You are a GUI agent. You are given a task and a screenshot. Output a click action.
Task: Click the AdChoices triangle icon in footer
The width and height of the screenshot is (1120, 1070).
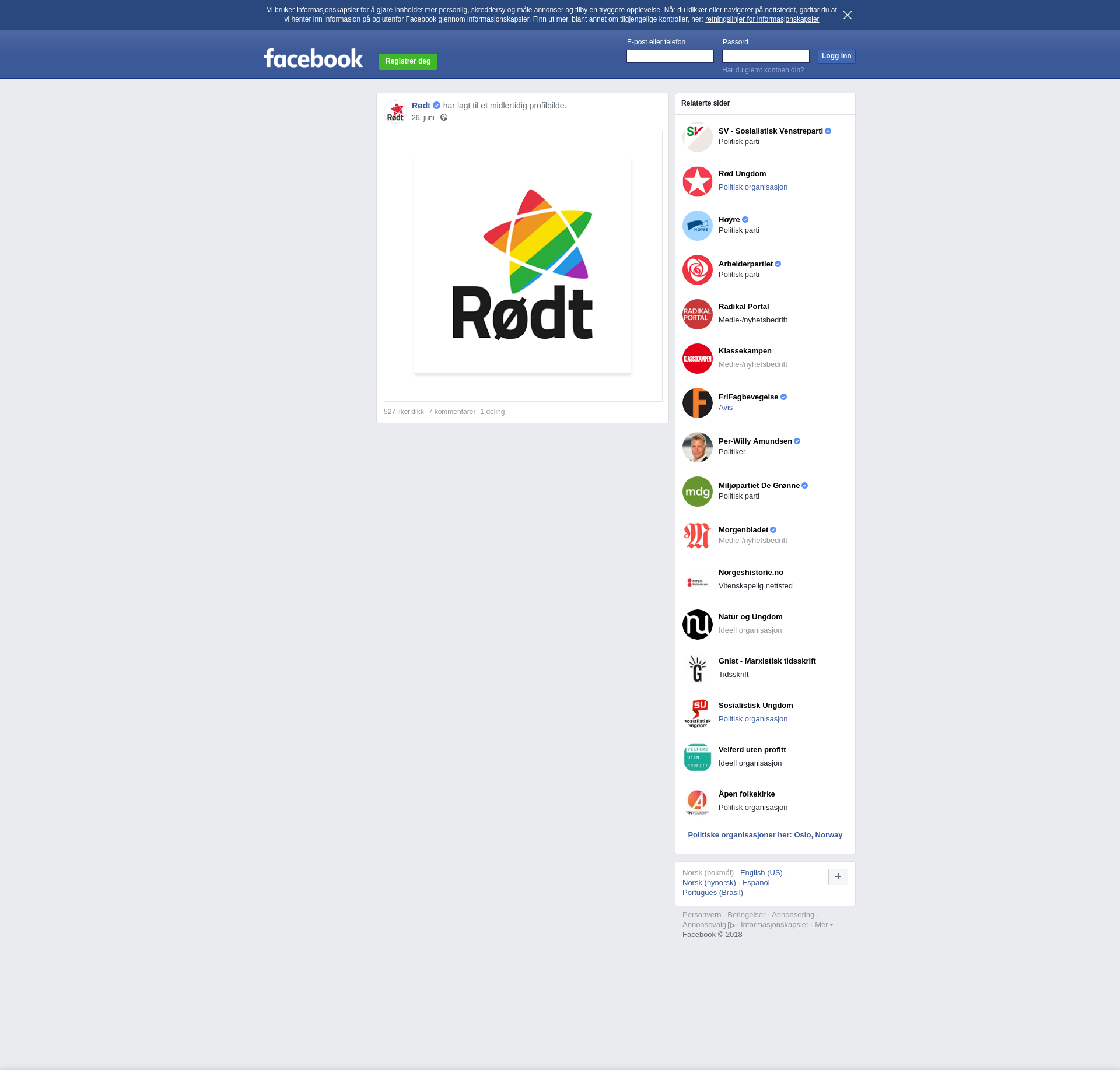(x=731, y=925)
